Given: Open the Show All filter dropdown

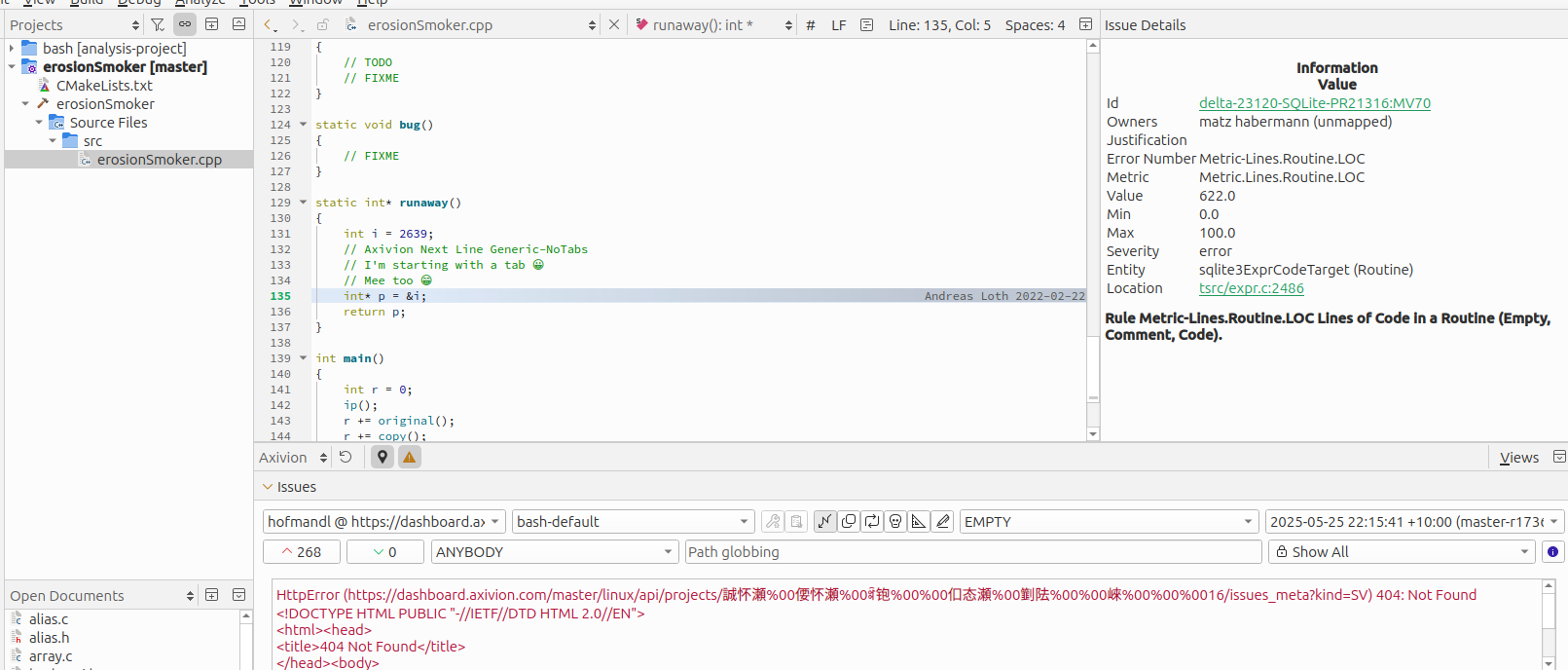Looking at the screenshot, I should [x=1402, y=552].
